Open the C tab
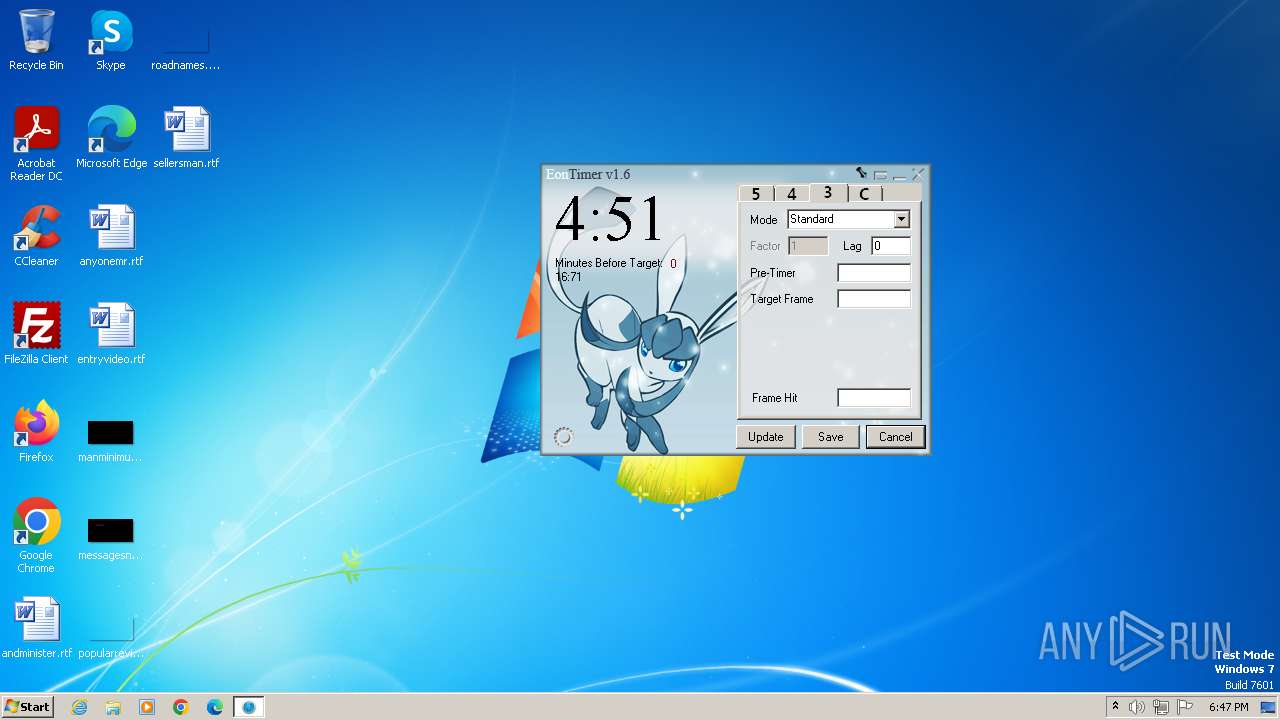1280x720 pixels. 864,194
